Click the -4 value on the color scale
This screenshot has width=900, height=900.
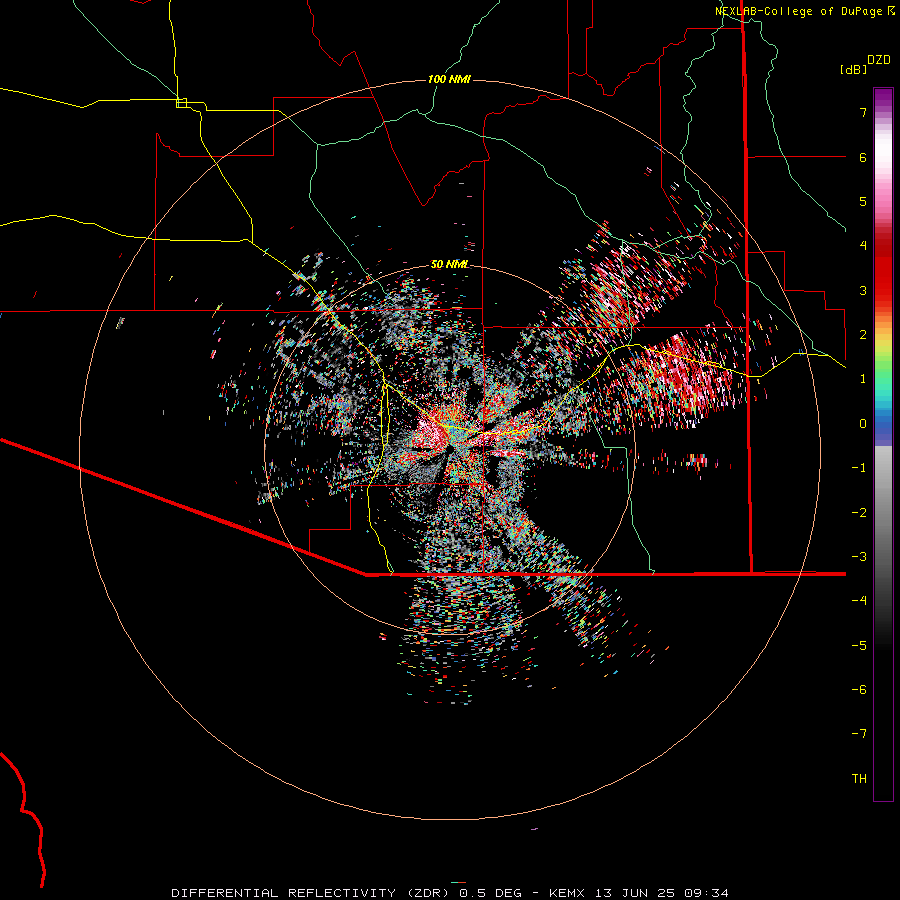pos(859,600)
